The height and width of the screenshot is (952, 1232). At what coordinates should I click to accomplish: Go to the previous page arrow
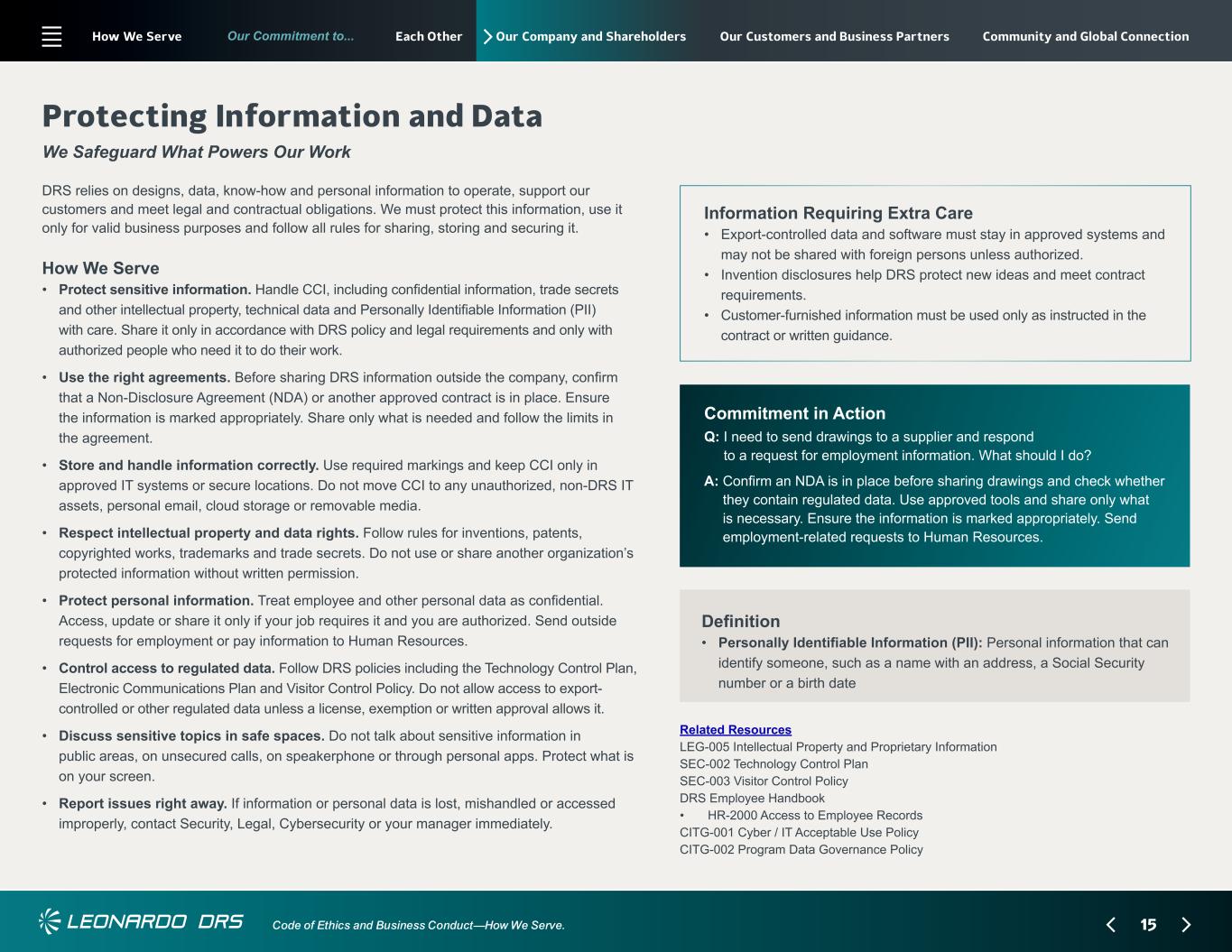(x=1111, y=924)
